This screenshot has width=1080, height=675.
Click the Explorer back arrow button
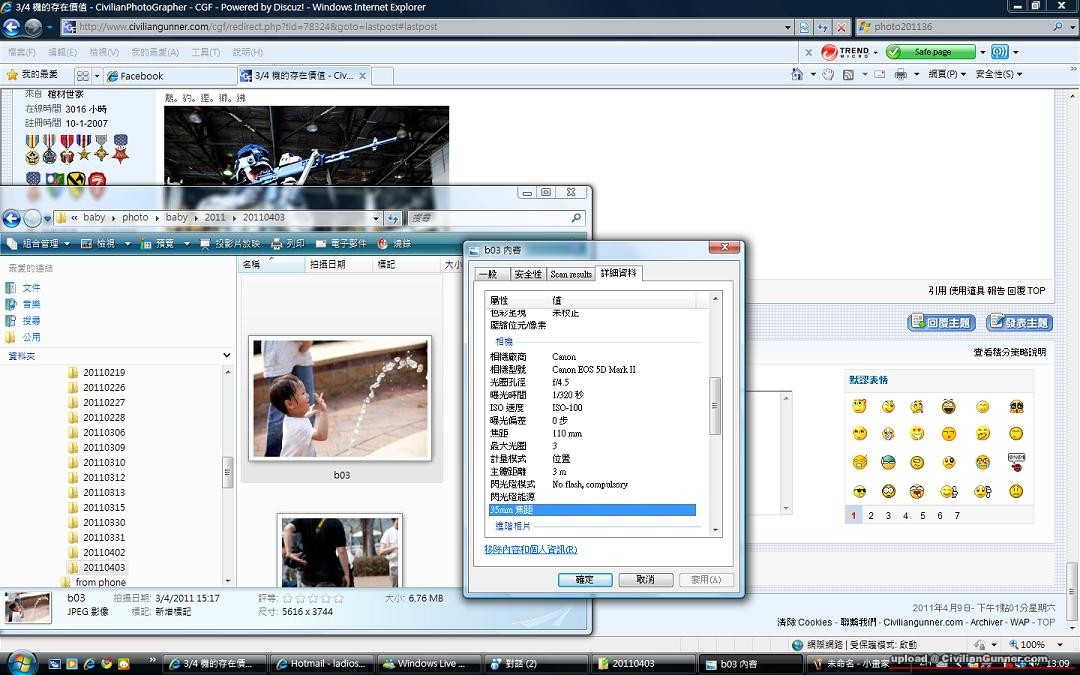pyautogui.click(x=12, y=218)
